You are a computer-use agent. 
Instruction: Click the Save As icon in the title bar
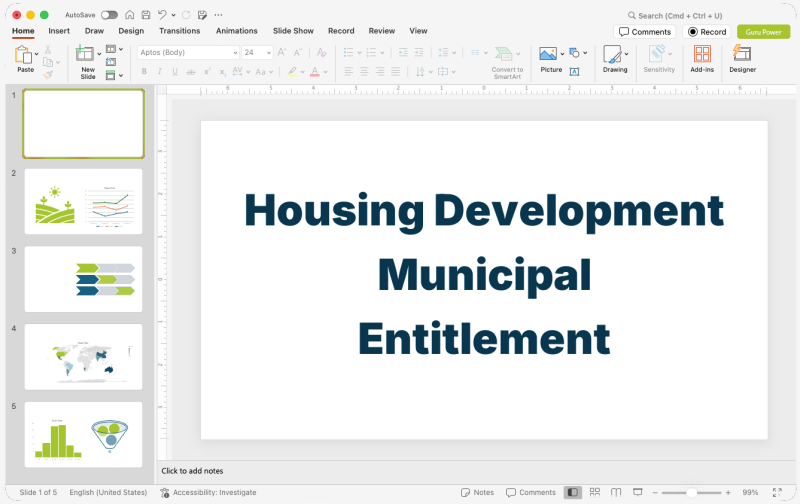[203, 15]
